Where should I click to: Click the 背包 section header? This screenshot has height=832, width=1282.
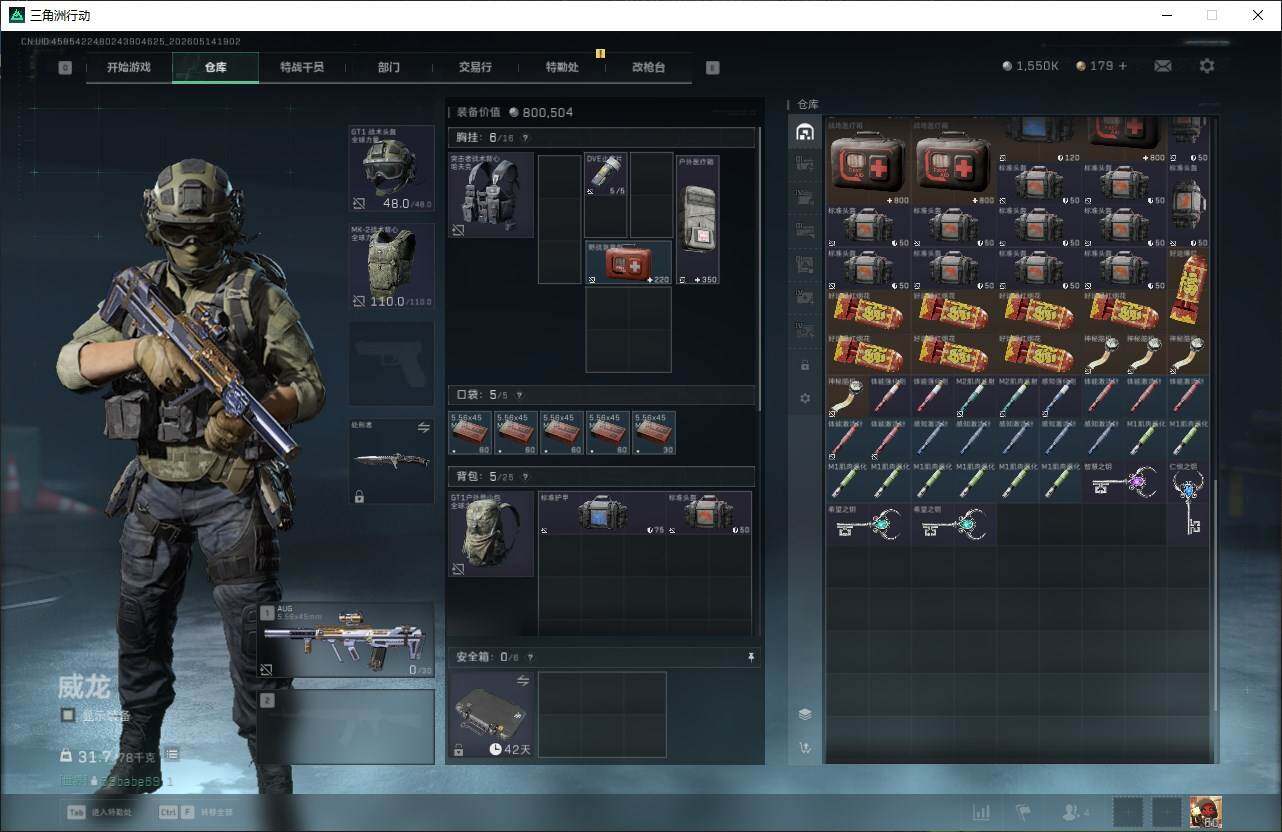point(603,477)
